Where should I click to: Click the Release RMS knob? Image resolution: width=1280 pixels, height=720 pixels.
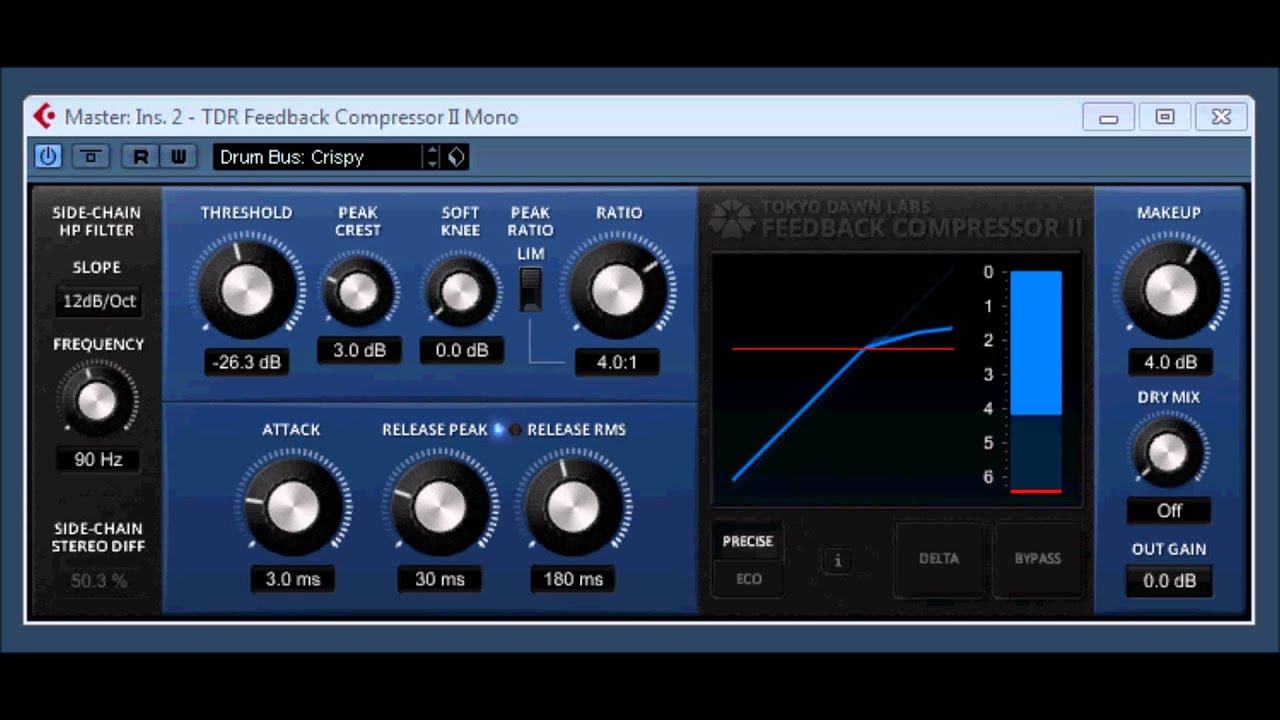[x=573, y=508]
